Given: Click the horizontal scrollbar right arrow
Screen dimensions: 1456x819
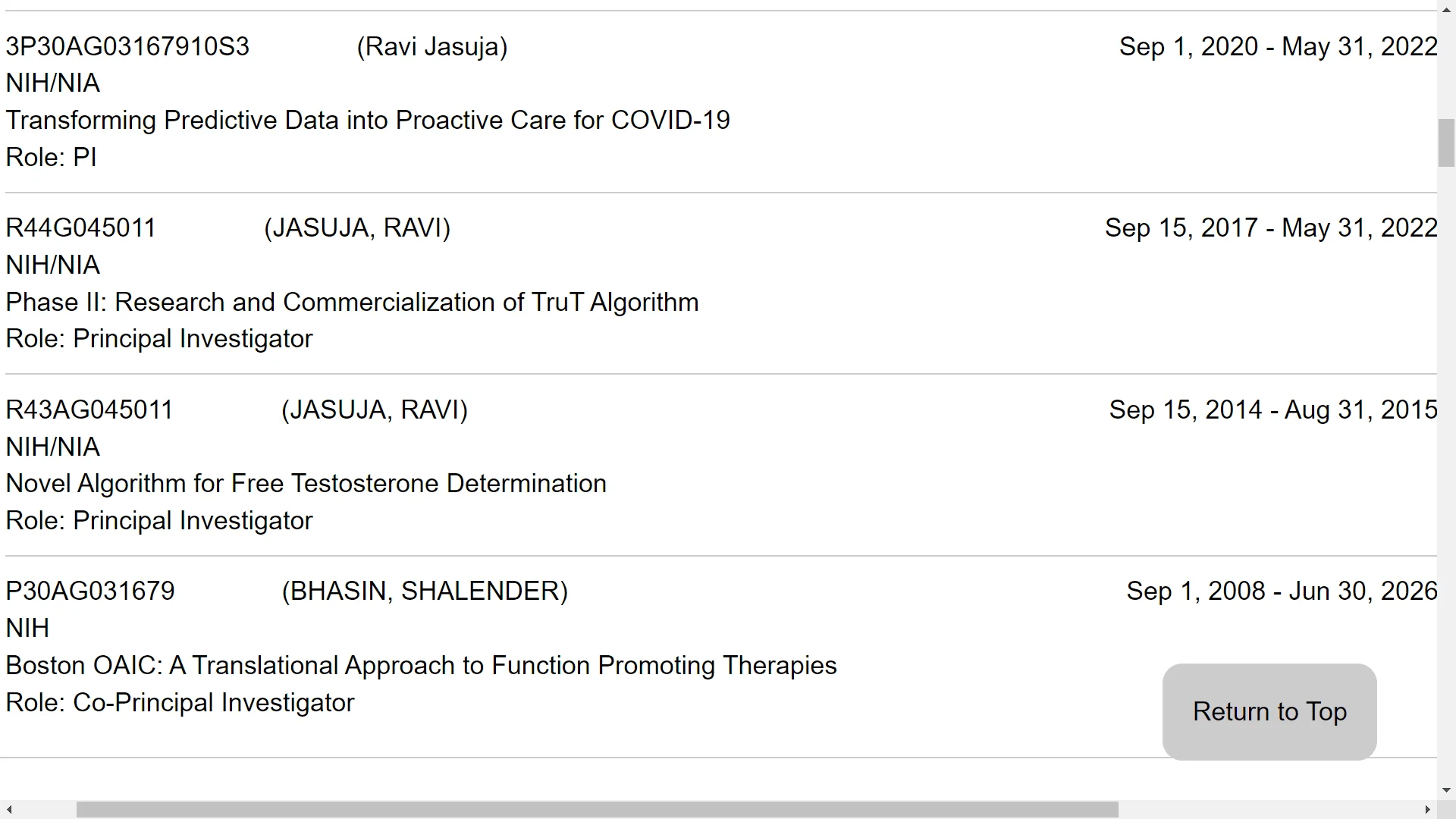Looking at the screenshot, I should point(1429,809).
